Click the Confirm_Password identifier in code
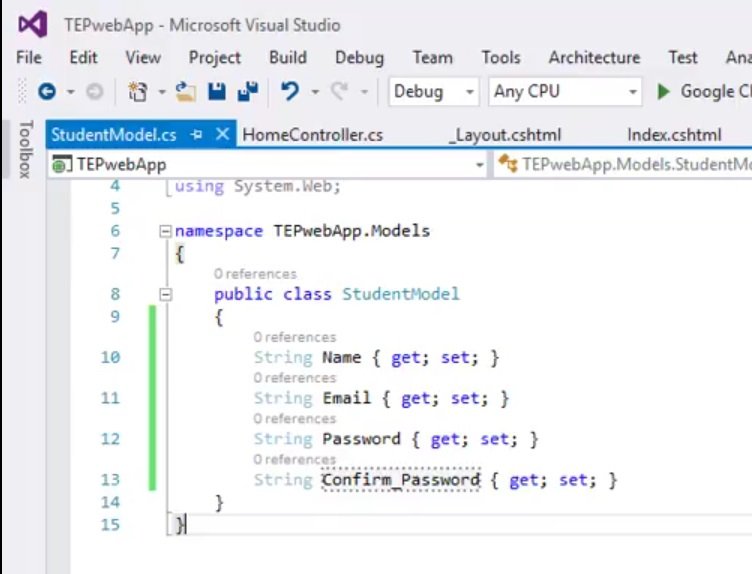752x574 pixels. [x=401, y=480]
